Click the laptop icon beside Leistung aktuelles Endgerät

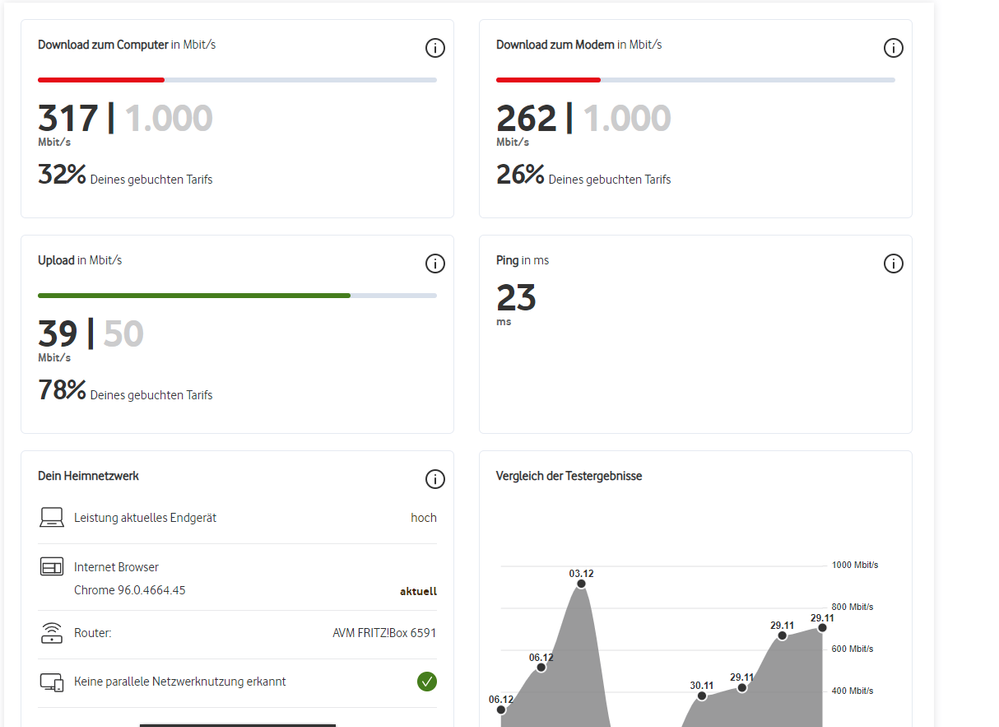click(52, 517)
